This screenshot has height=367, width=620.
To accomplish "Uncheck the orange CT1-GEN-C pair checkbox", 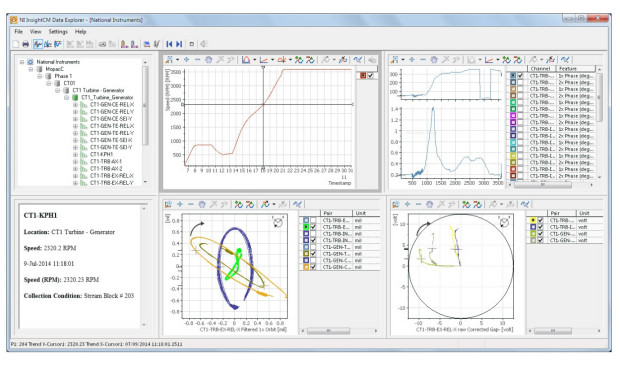I will click(313, 267).
